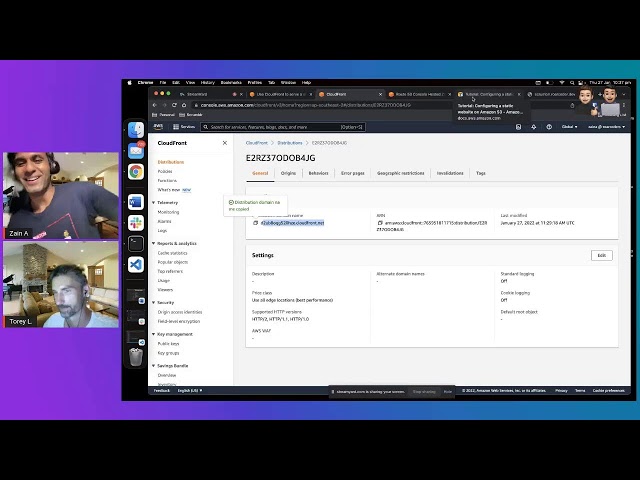Open the Apple menu

click(x=129, y=82)
